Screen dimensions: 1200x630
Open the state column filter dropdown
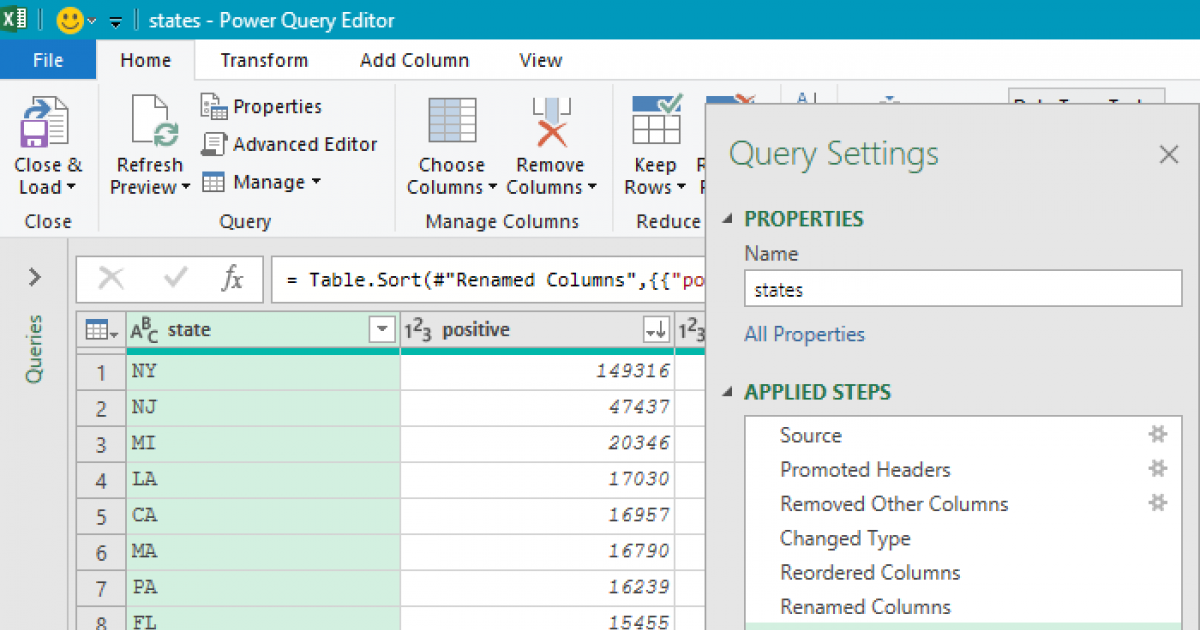[381, 329]
